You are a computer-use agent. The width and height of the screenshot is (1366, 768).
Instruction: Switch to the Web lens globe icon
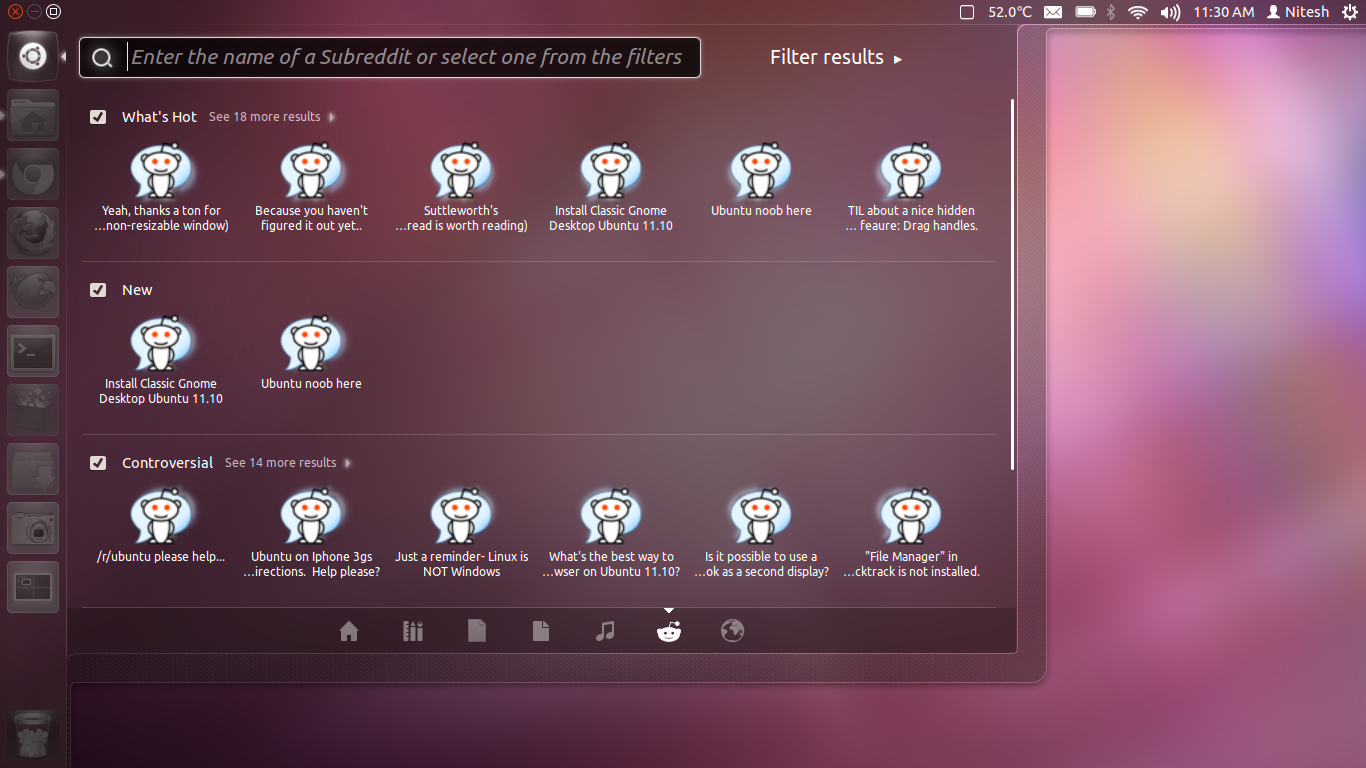[732, 631]
